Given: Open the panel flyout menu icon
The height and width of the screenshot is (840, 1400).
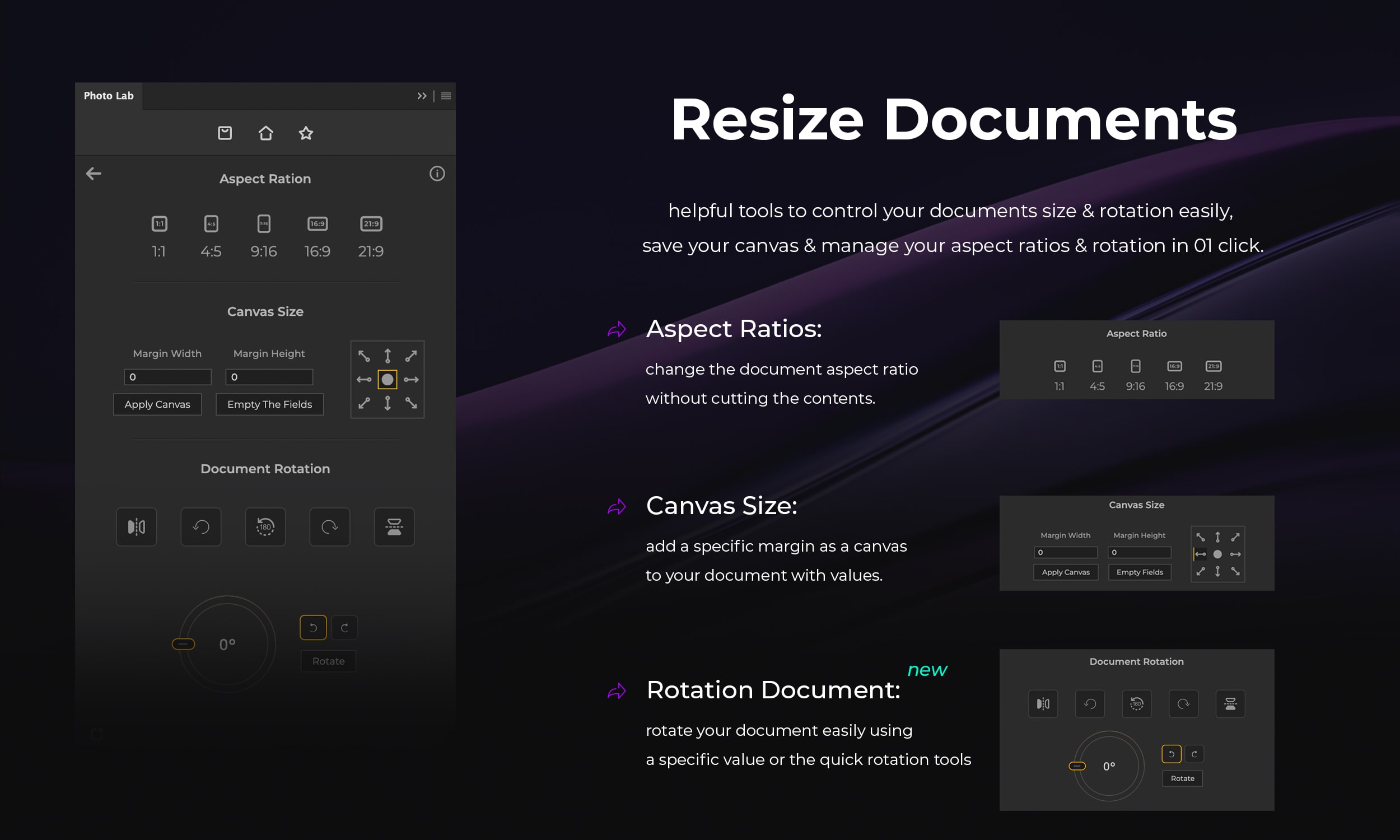Looking at the screenshot, I should point(446,96).
